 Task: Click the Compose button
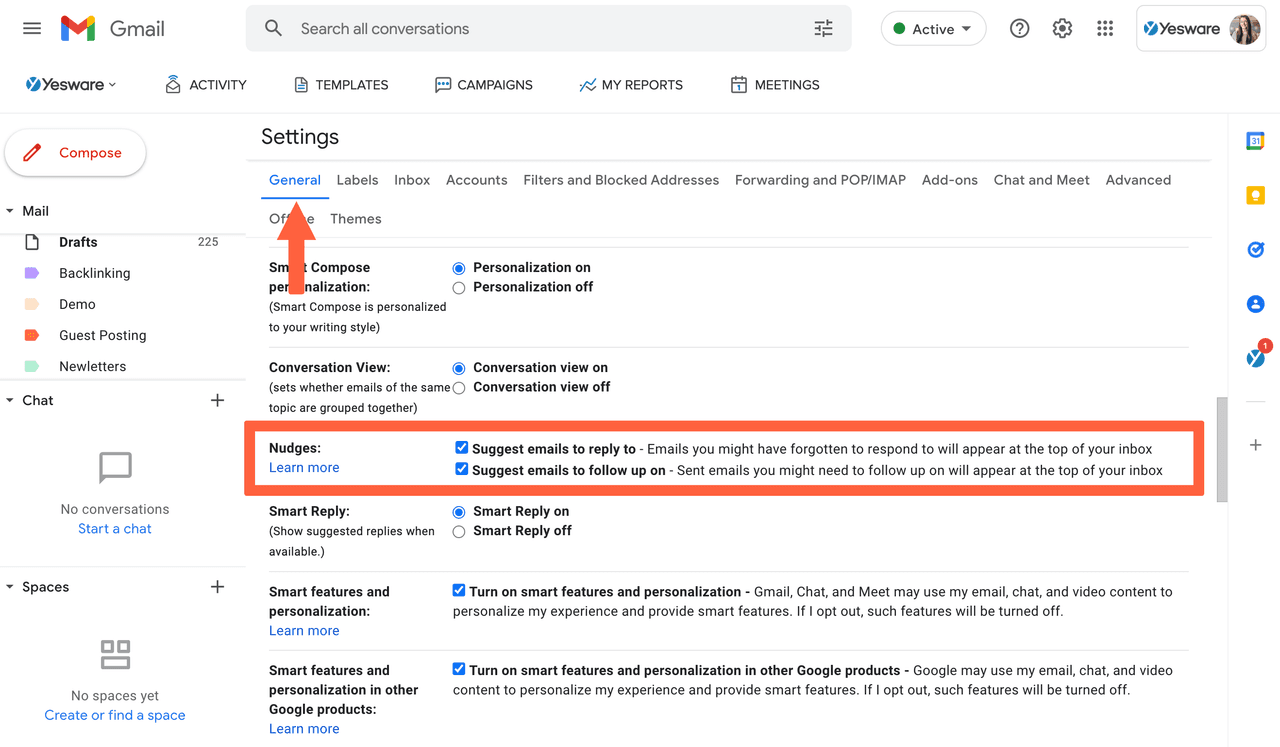(76, 153)
